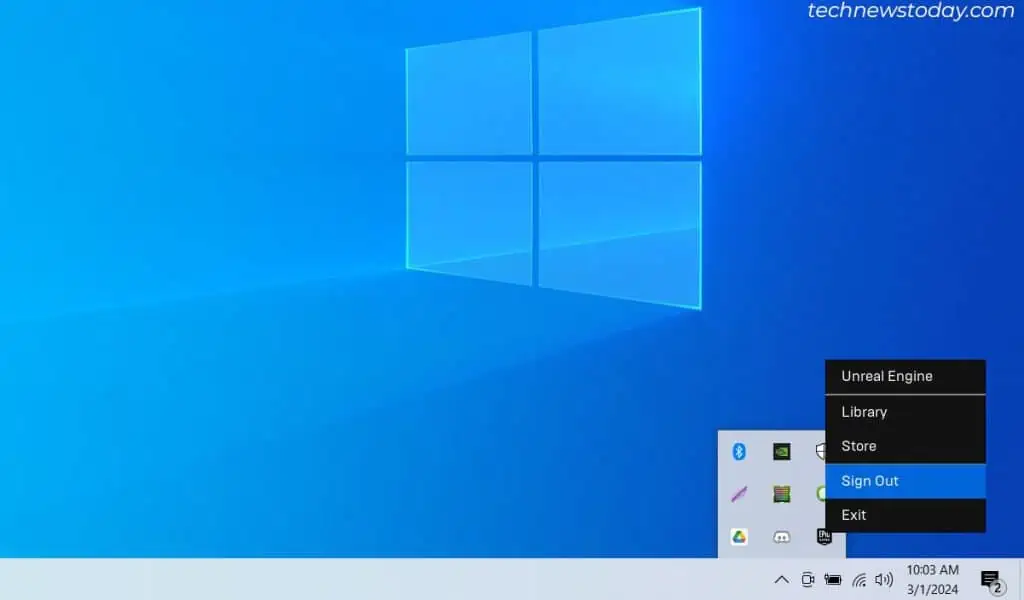
Task: Open Google Drive from the tray
Action: (x=738, y=537)
